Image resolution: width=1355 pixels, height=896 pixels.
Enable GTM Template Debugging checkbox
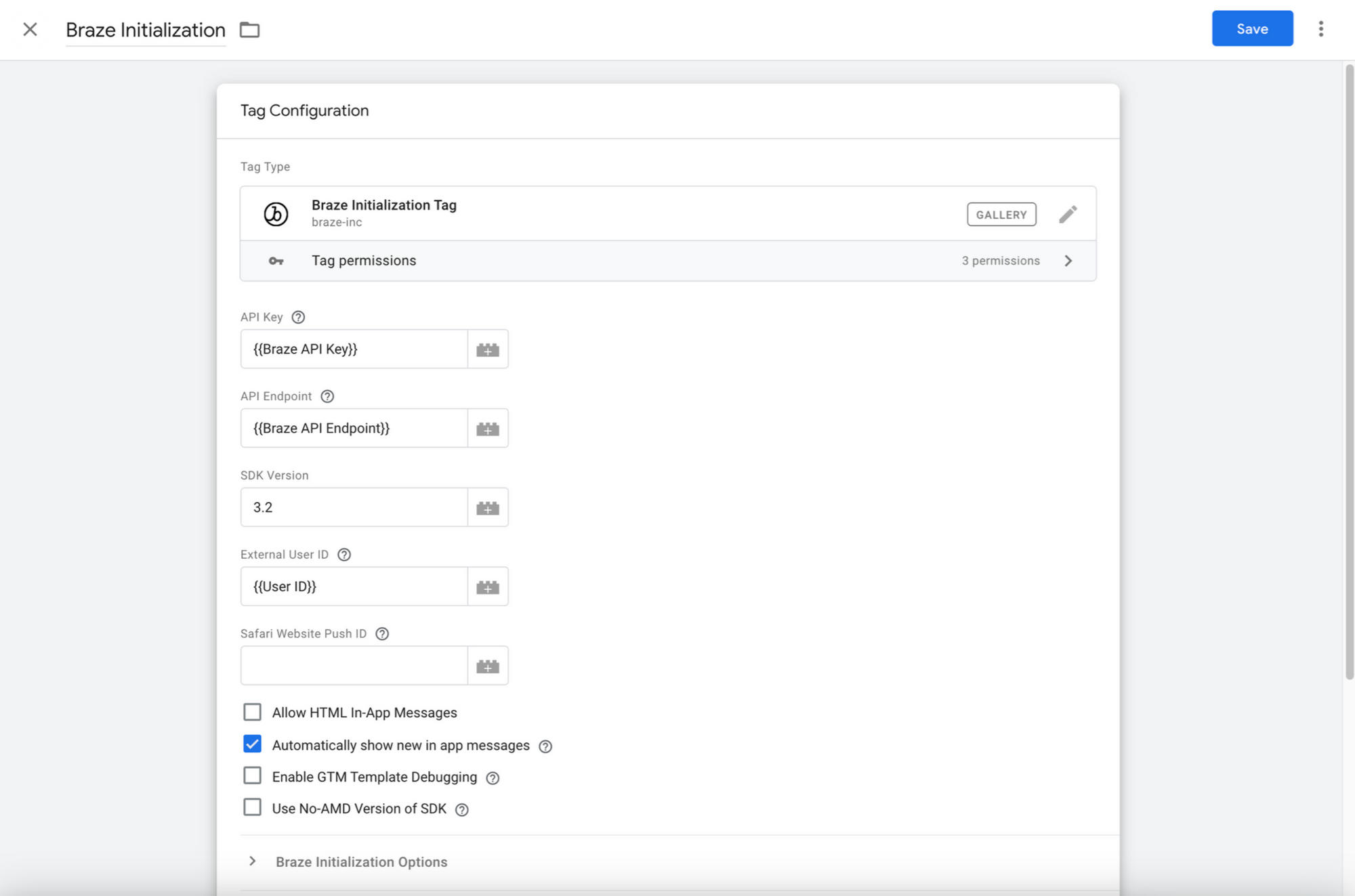coord(252,775)
